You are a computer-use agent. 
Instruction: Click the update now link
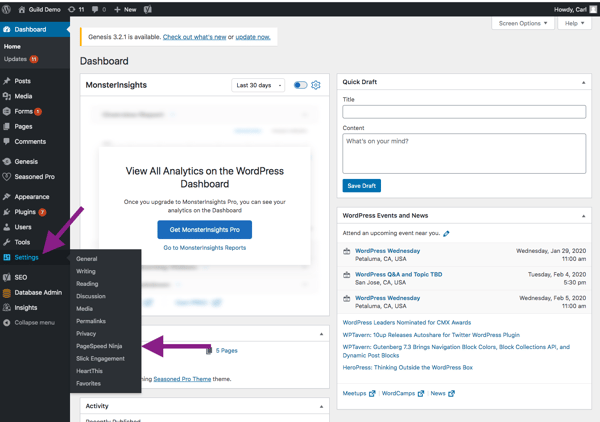click(253, 37)
